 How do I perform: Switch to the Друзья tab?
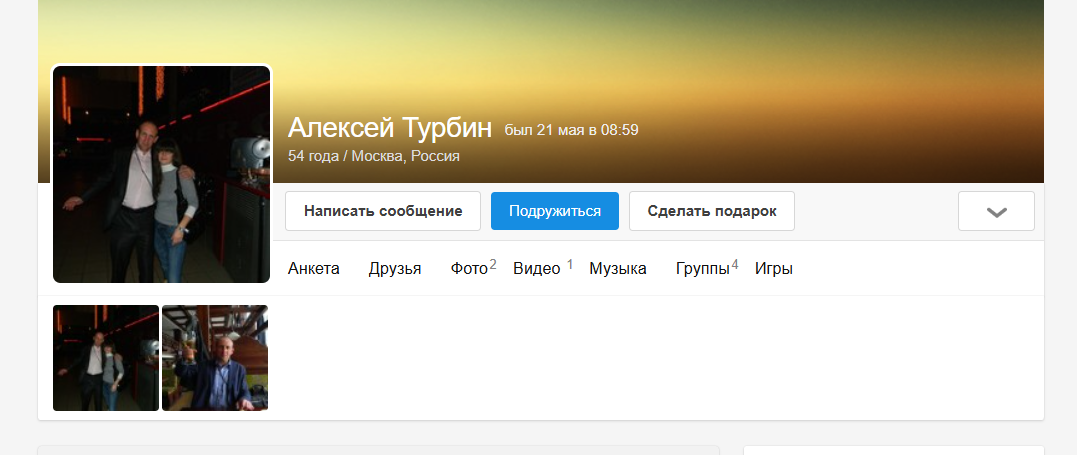tap(395, 269)
